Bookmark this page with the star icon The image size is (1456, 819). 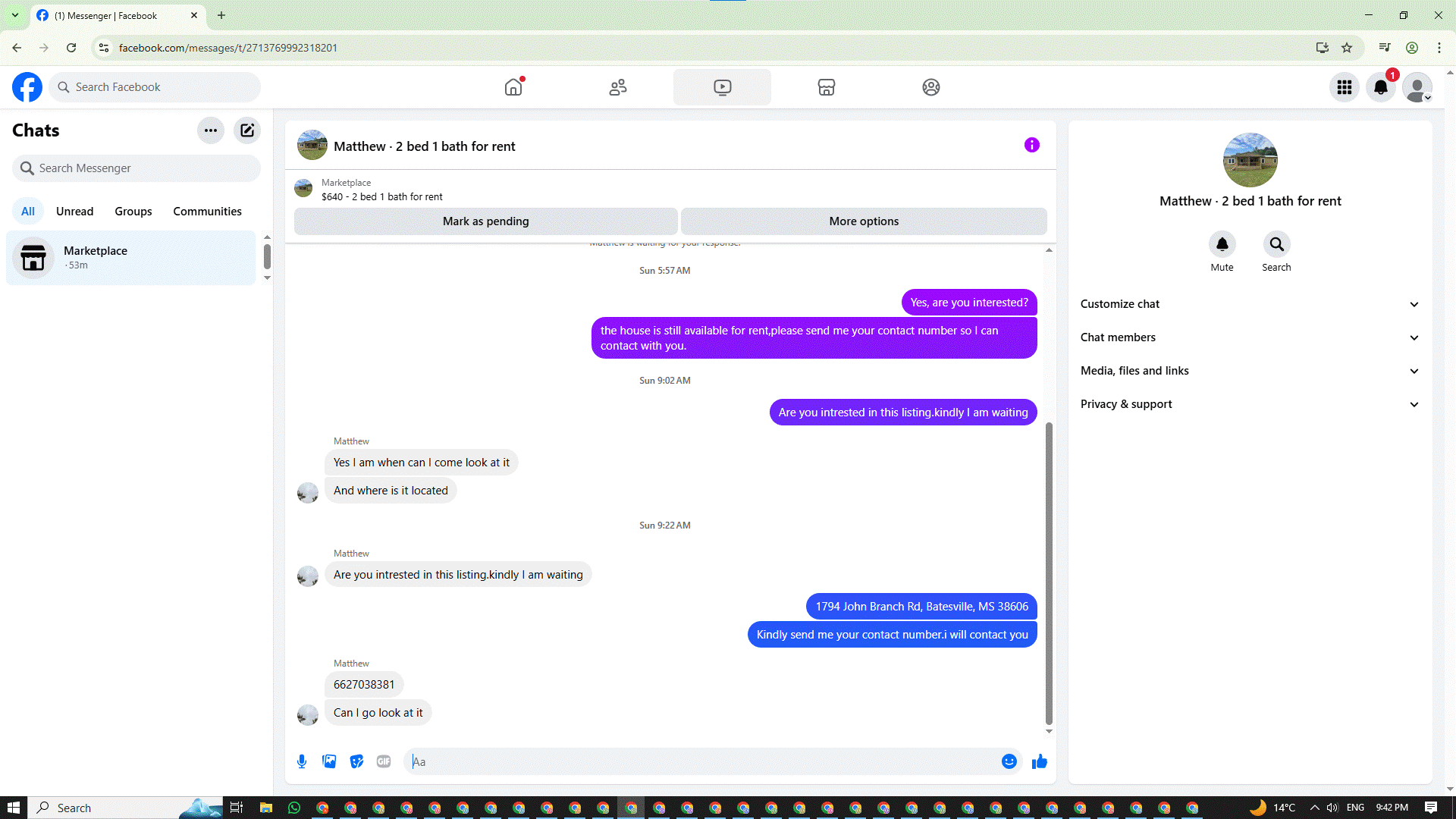click(1347, 48)
